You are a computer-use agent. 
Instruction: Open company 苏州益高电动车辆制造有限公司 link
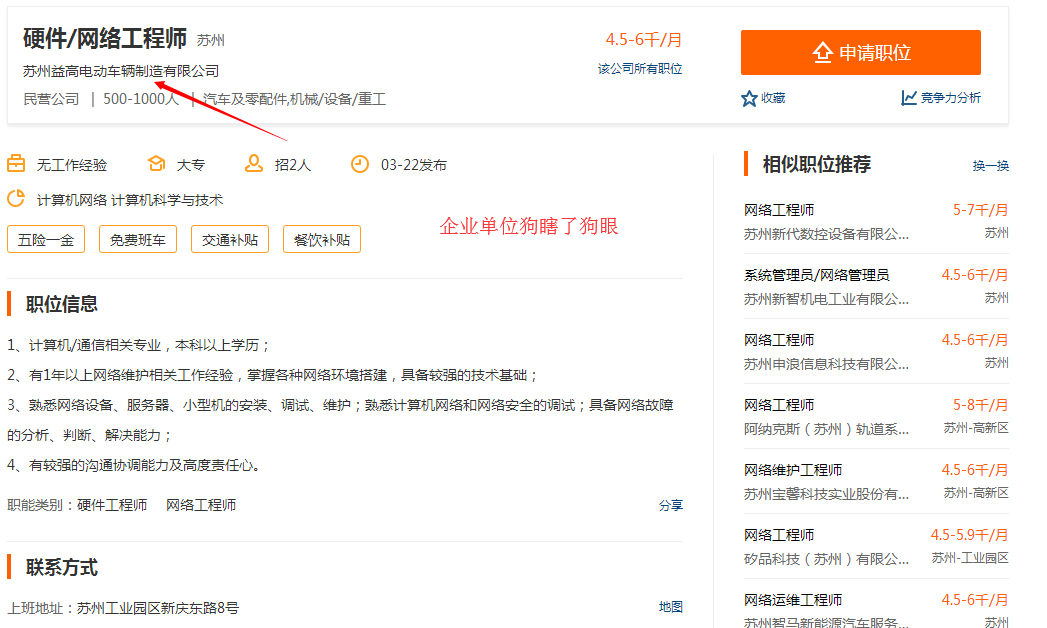[121, 71]
